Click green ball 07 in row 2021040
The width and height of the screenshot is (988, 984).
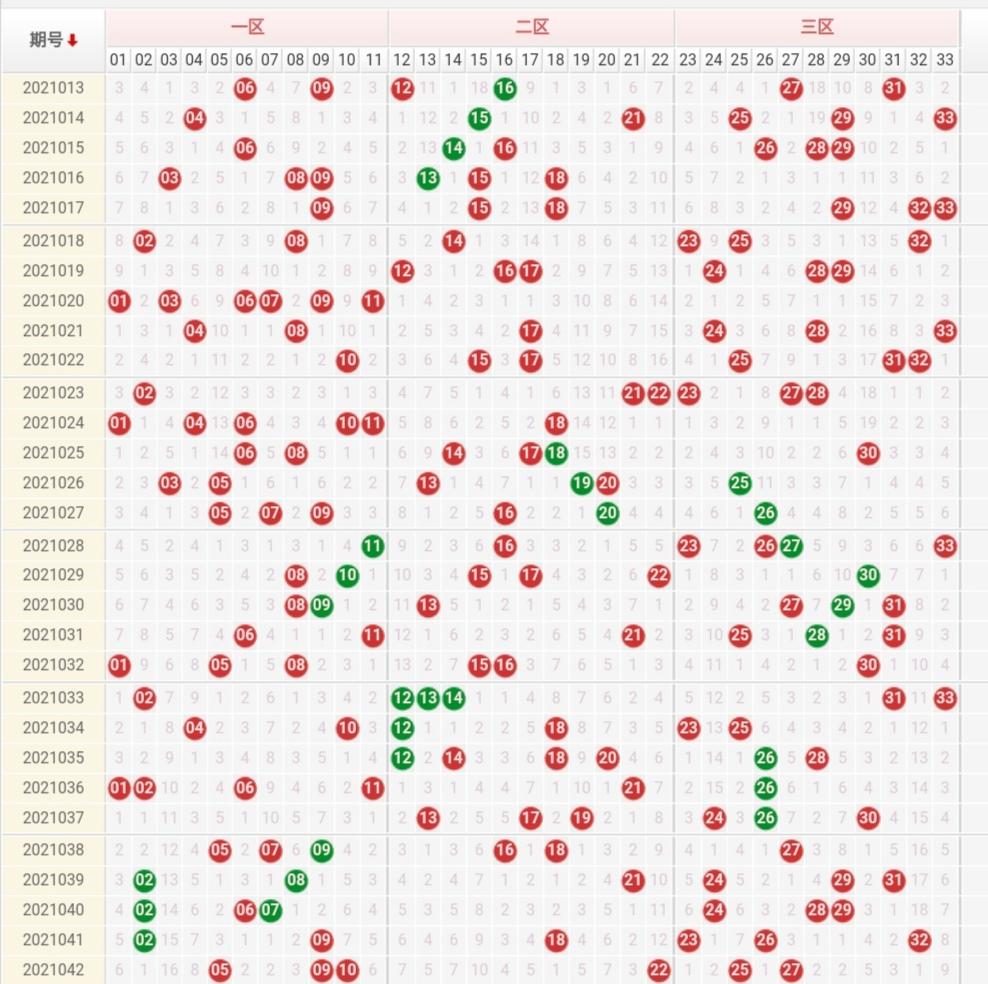[270, 910]
